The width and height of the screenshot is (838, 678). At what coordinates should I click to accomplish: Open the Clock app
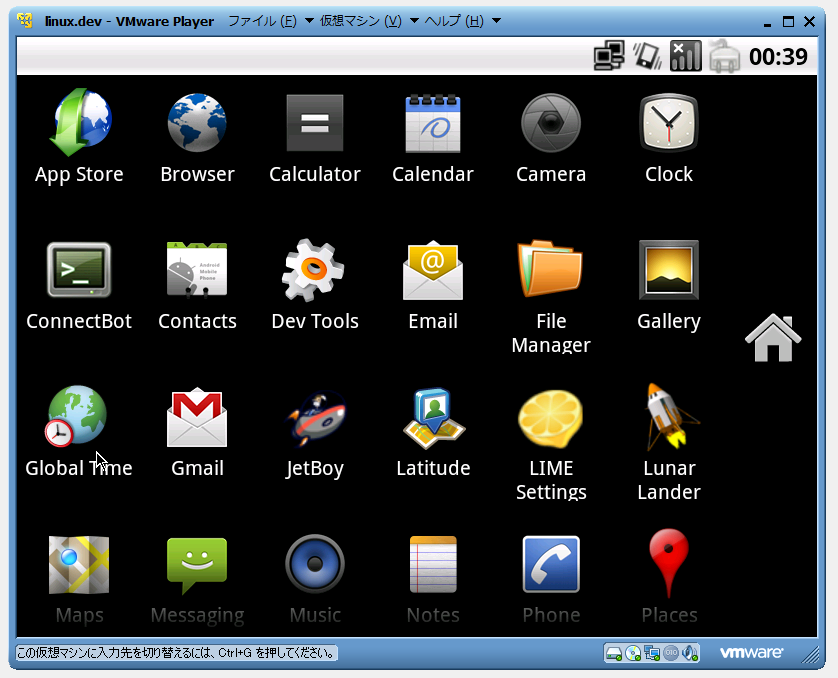669,123
